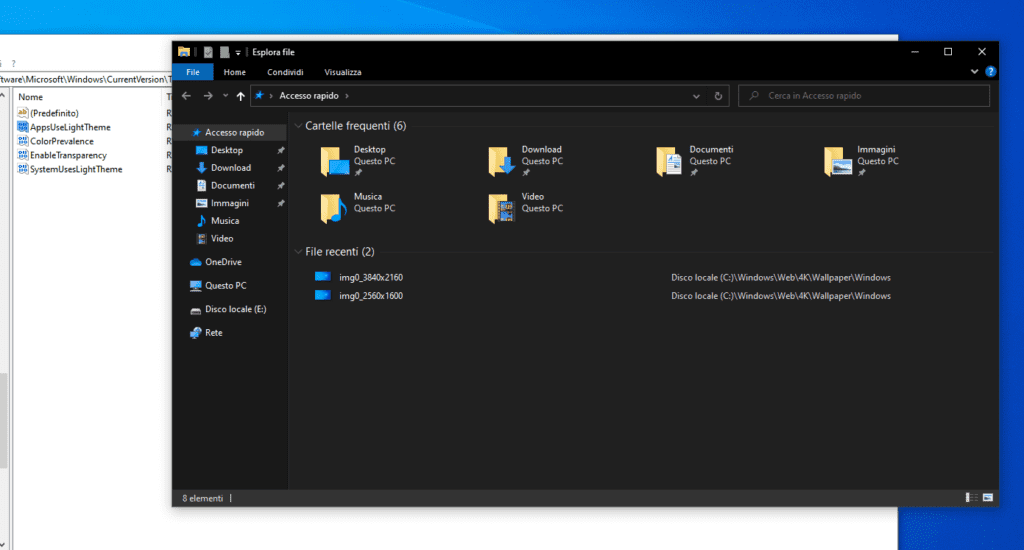The image size is (1024, 550).
Task: Select OneDrive in the navigation pane
Action: click(222, 262)
